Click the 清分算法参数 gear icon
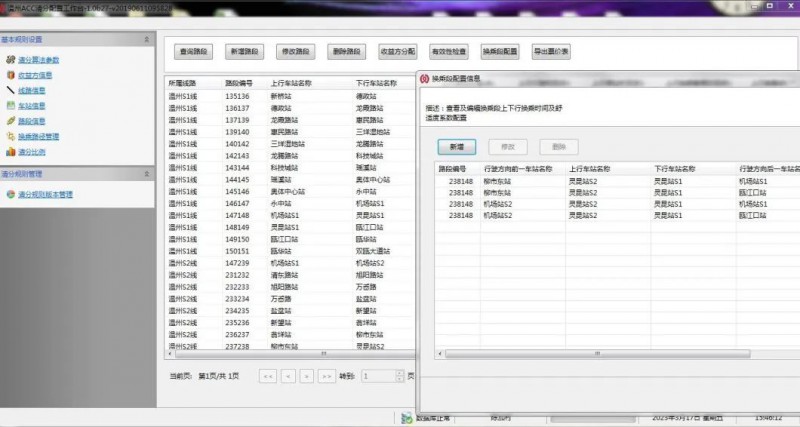Image resolution: width=800 pixels, height=427 pixels. (x=9, y=60)
